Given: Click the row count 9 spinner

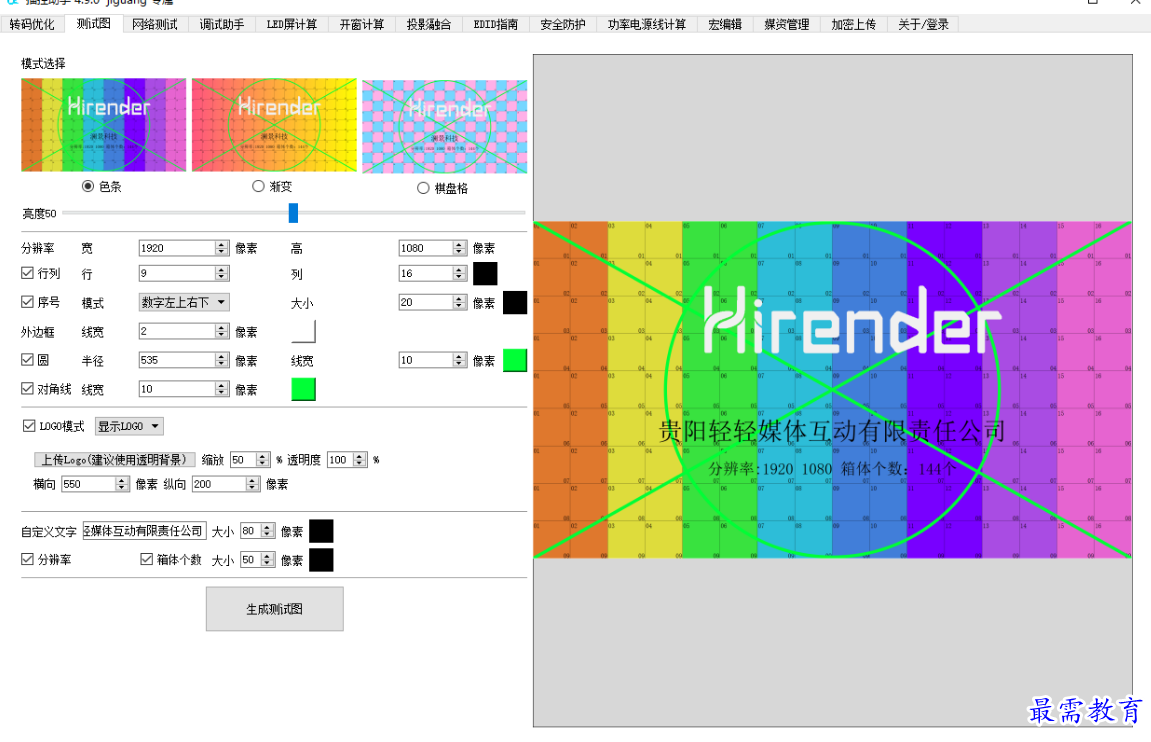Looking at the screenshot, I should 222,273.
